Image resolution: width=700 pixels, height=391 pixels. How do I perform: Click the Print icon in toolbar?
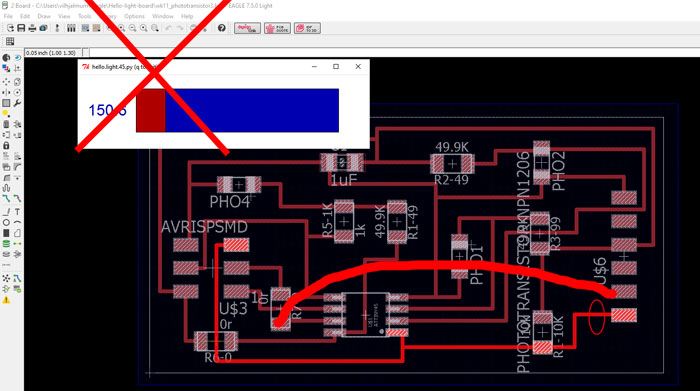tap(32, 28)
